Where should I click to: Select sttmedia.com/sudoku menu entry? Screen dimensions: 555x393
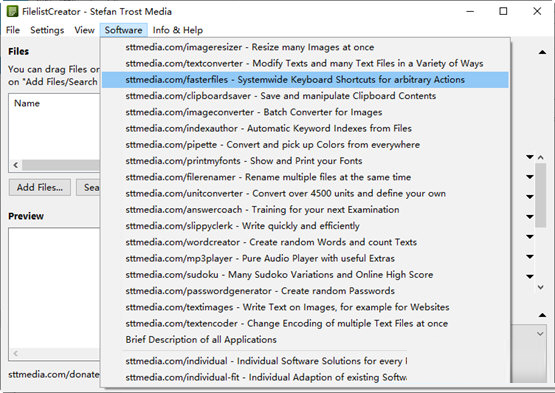[305, 275]
